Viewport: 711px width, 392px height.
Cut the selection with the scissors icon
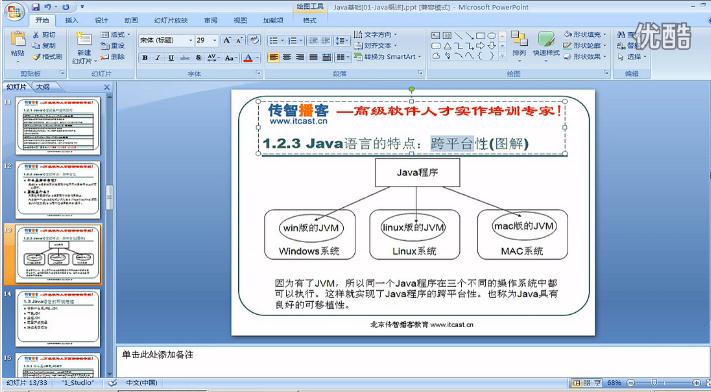click(x=44, y=35)
